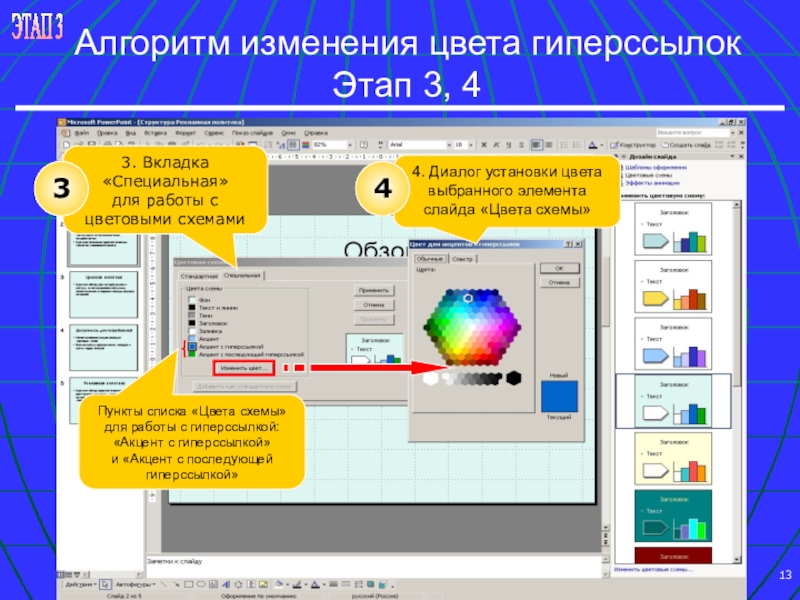Viewport: 800px width, 600px height.
Task: Click the Цветовые схемы link
Action: (x=649, y=175)
